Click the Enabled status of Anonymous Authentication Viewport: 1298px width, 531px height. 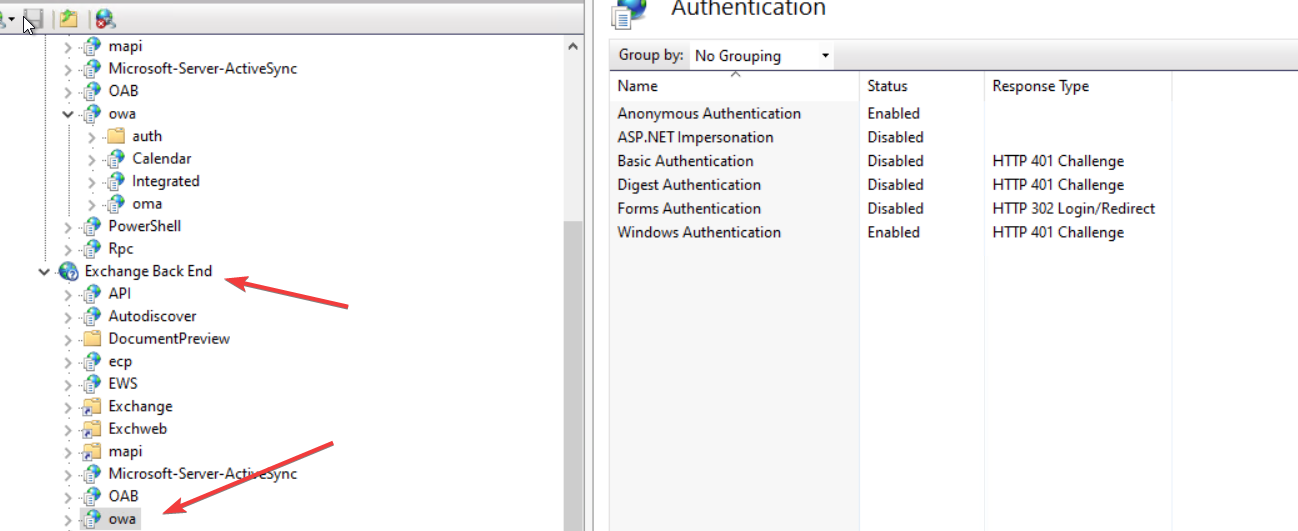click(893, 113)
